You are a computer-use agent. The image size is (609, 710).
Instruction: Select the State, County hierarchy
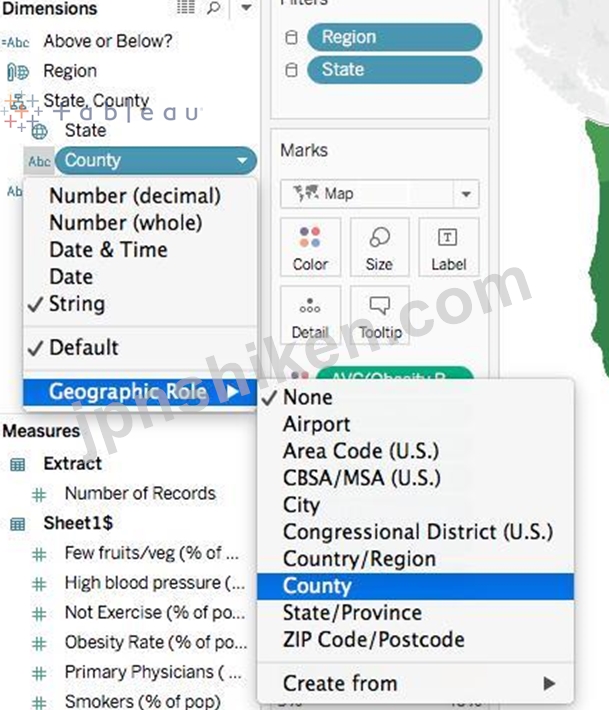click(96, 101)
